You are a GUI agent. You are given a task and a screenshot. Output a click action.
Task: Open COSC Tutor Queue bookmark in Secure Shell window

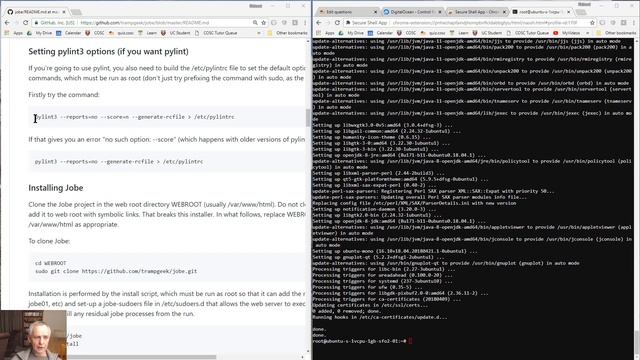528,33
